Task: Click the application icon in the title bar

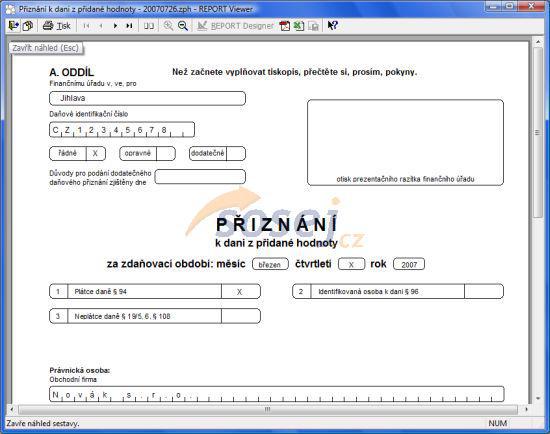Action: [11, 9]
